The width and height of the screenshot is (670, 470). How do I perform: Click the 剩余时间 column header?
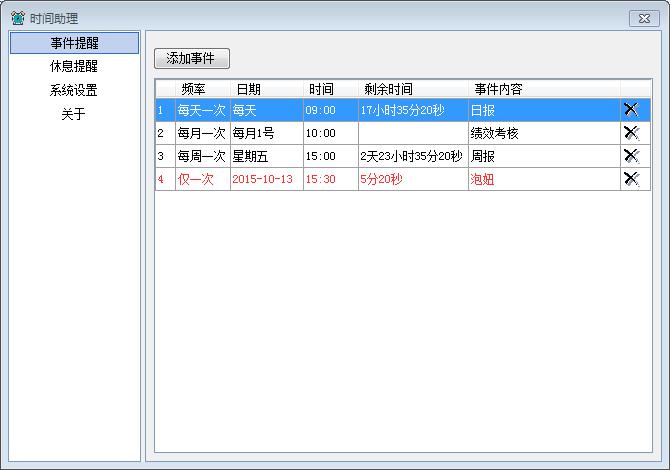[389, 89]
